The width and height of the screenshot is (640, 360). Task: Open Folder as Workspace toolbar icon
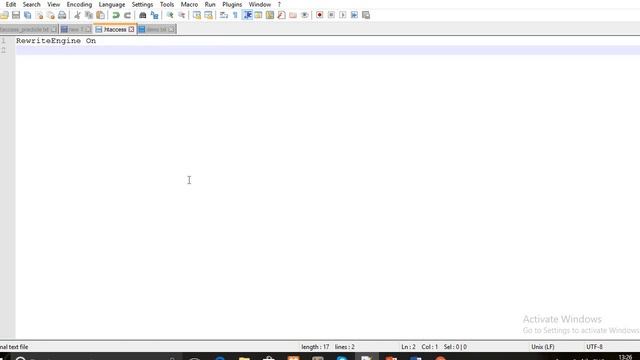click(x=293, y=15)
